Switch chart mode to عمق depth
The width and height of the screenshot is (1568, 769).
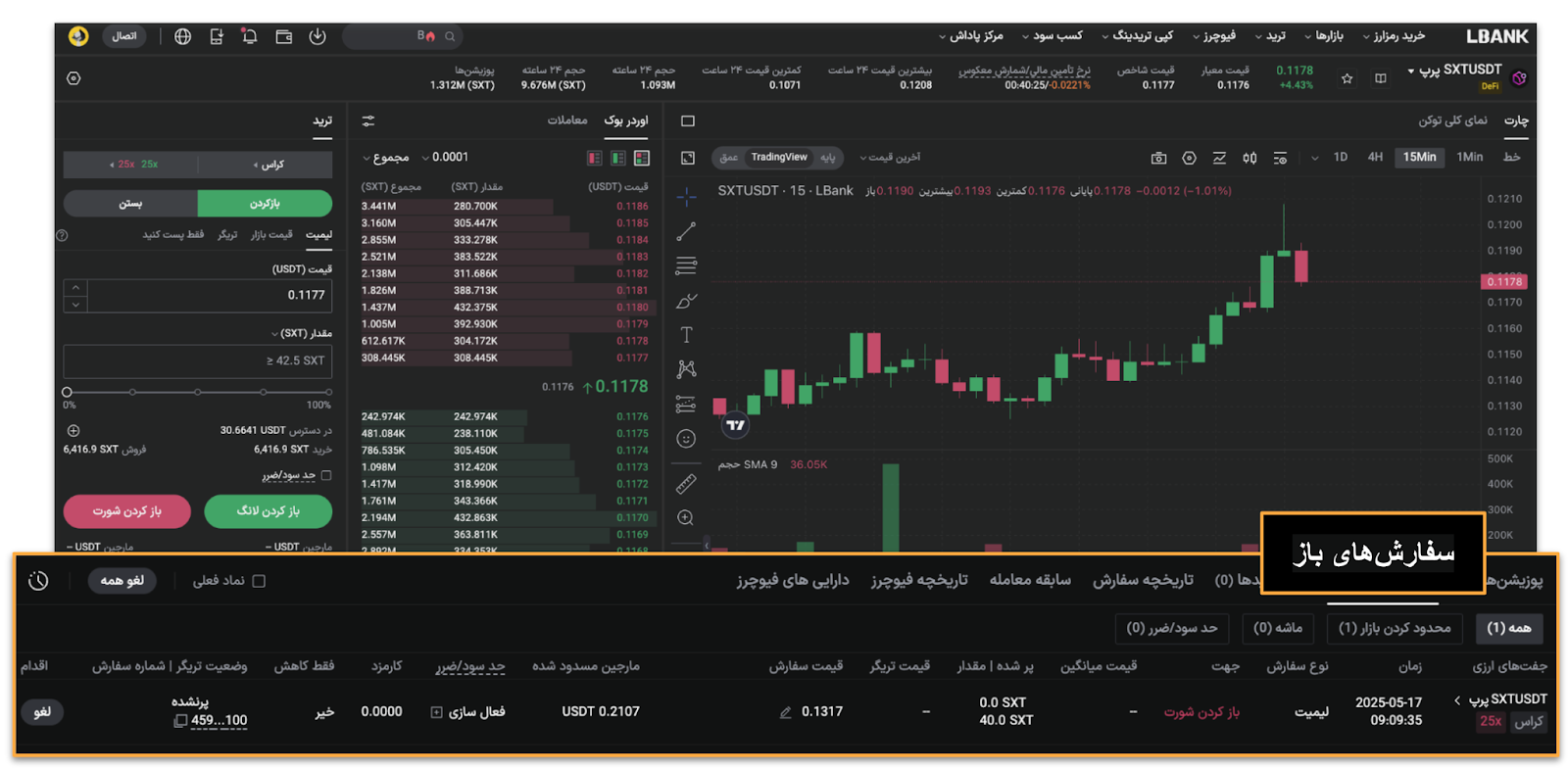pyautogui.click(x=728, y=158)
